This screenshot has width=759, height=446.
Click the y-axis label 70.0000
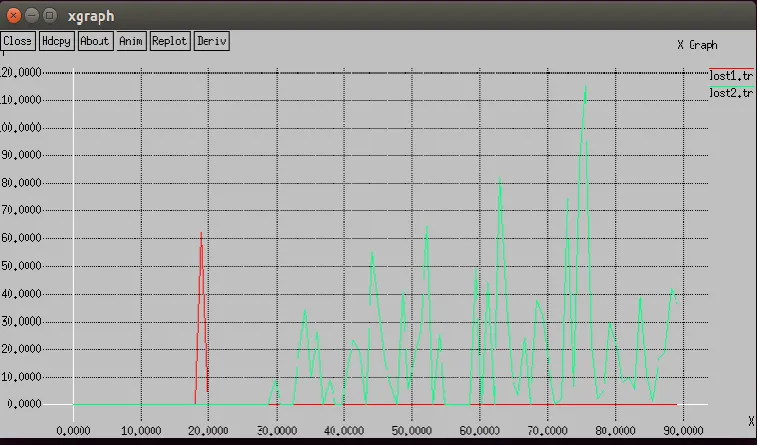(21, 210)
